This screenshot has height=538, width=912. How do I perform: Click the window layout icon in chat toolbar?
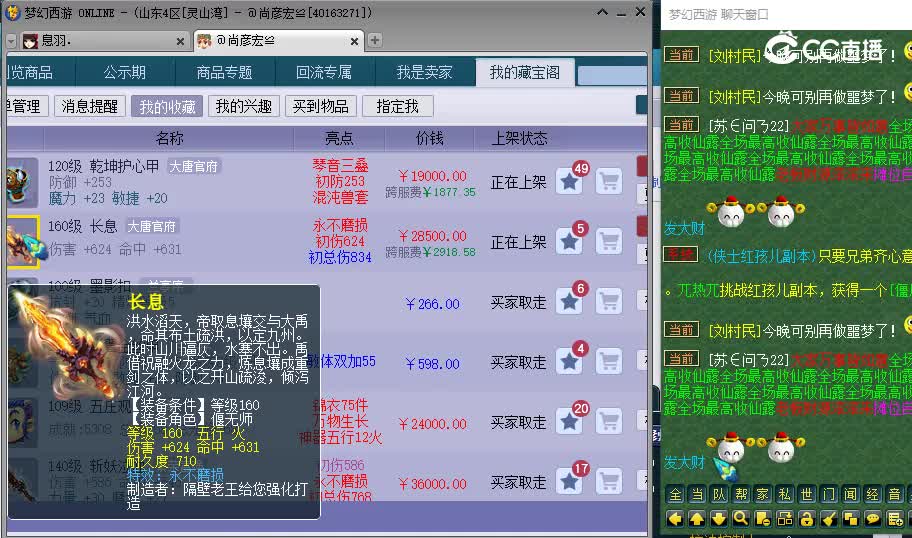(x=785, y=518)
